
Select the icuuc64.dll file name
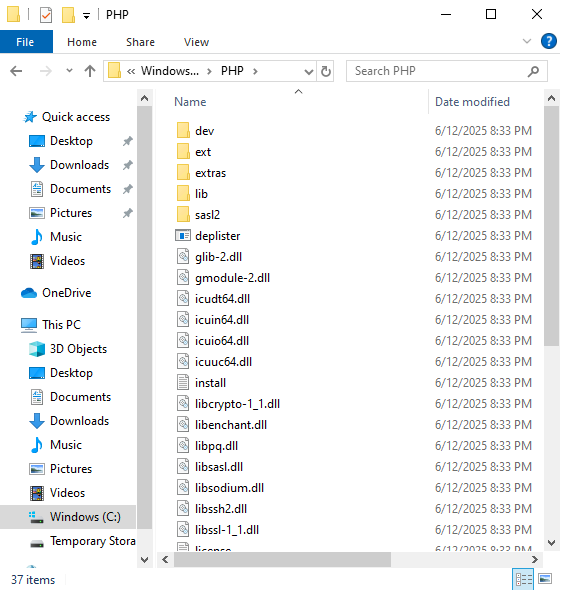tap(223, 362)
